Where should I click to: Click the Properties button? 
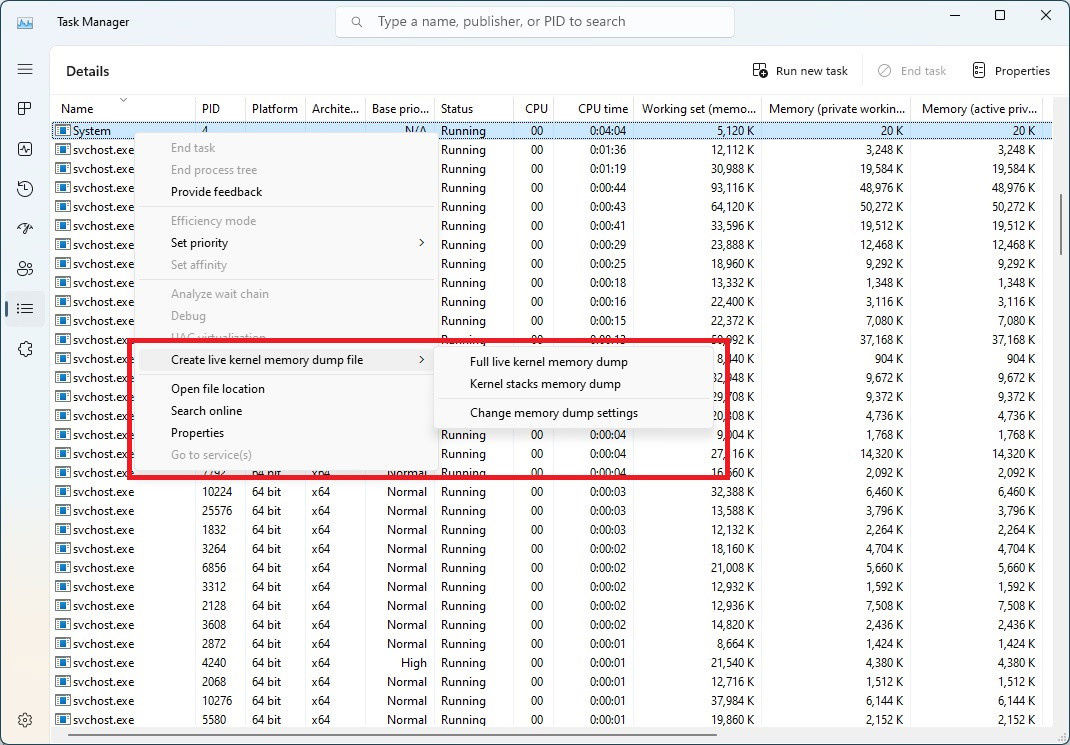[1011, 70]
